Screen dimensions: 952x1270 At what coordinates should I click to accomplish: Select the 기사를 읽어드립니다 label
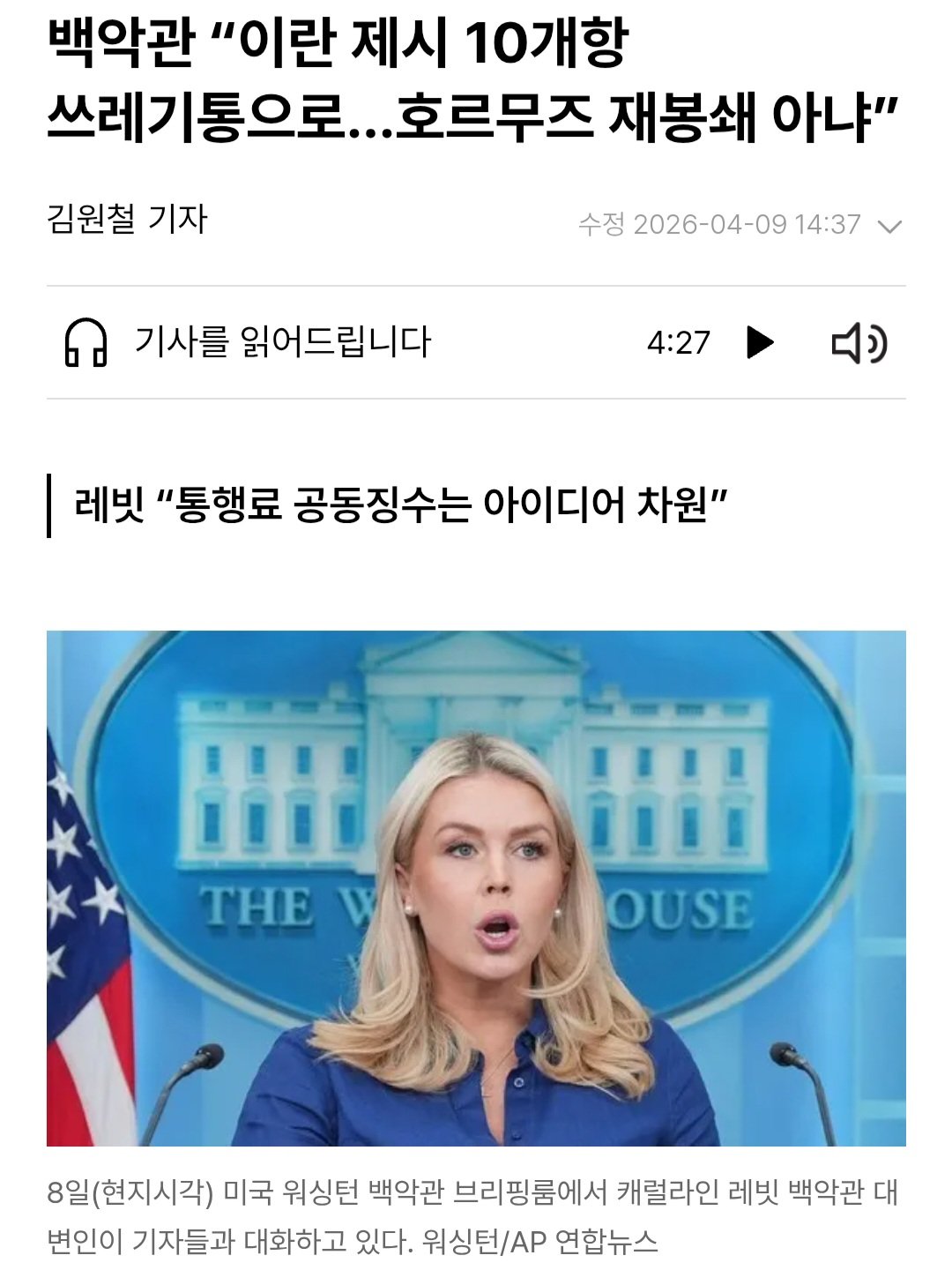click(x=282, y=341)
